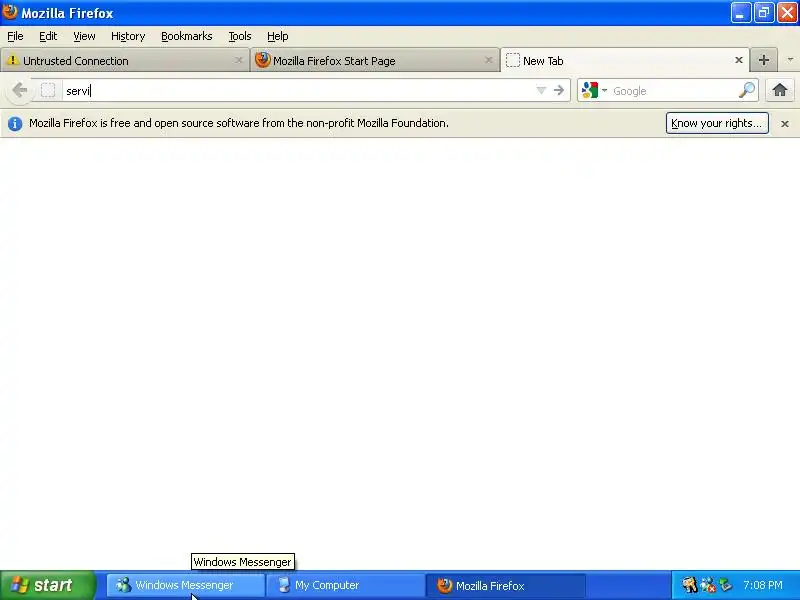
Task: Click the warning icon on Untrusted Connection tab
Action: (13, 60)
